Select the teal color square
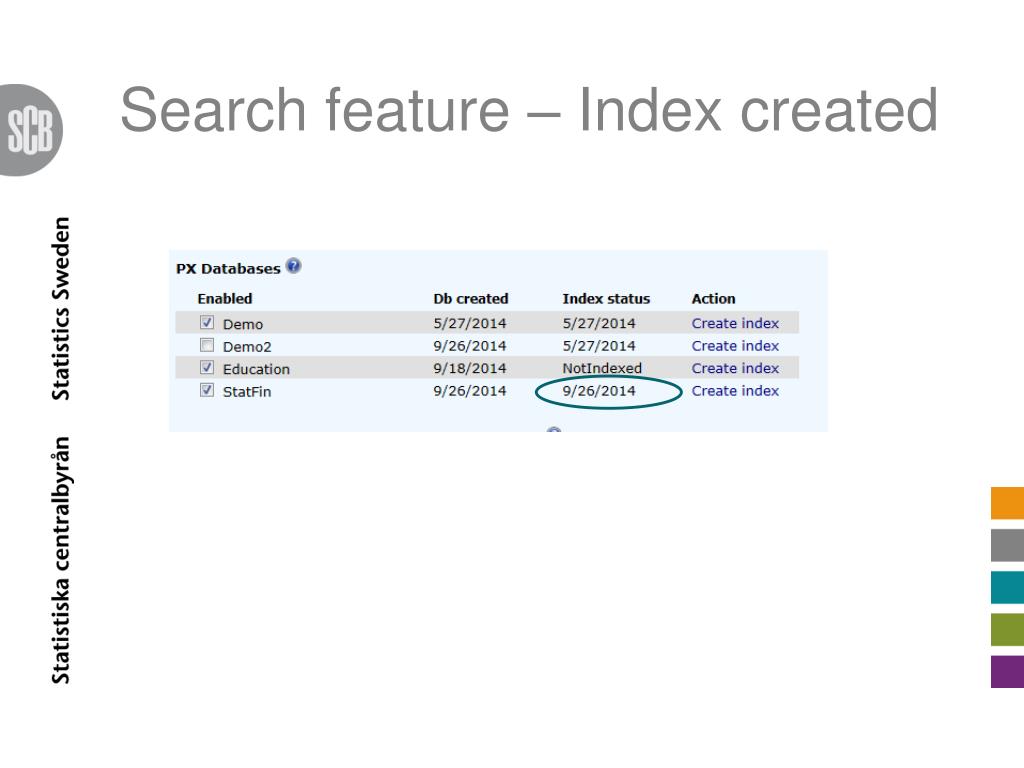Screen dimensions: 1024x768 pos(1007,587)
